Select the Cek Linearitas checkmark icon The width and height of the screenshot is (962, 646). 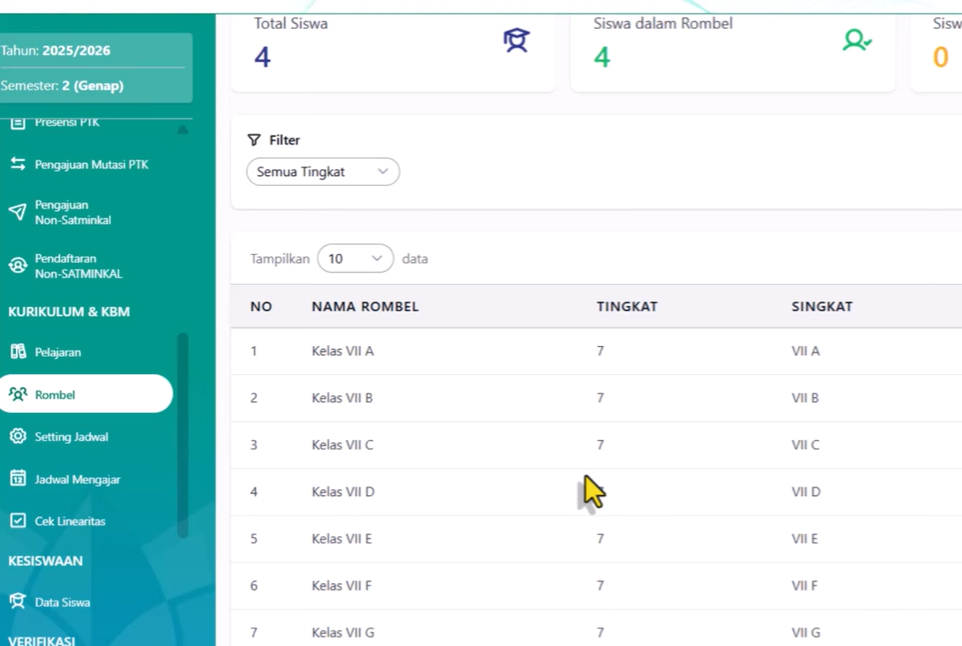[18, 521]
